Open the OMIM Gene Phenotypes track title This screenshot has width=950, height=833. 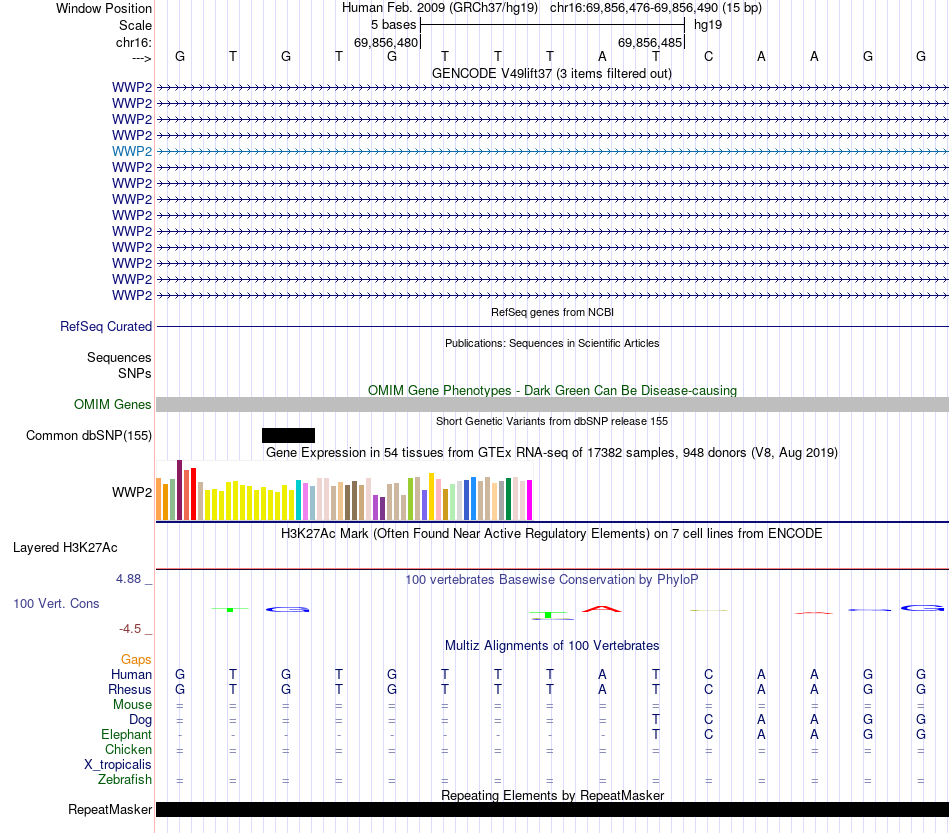pos(552,390)
